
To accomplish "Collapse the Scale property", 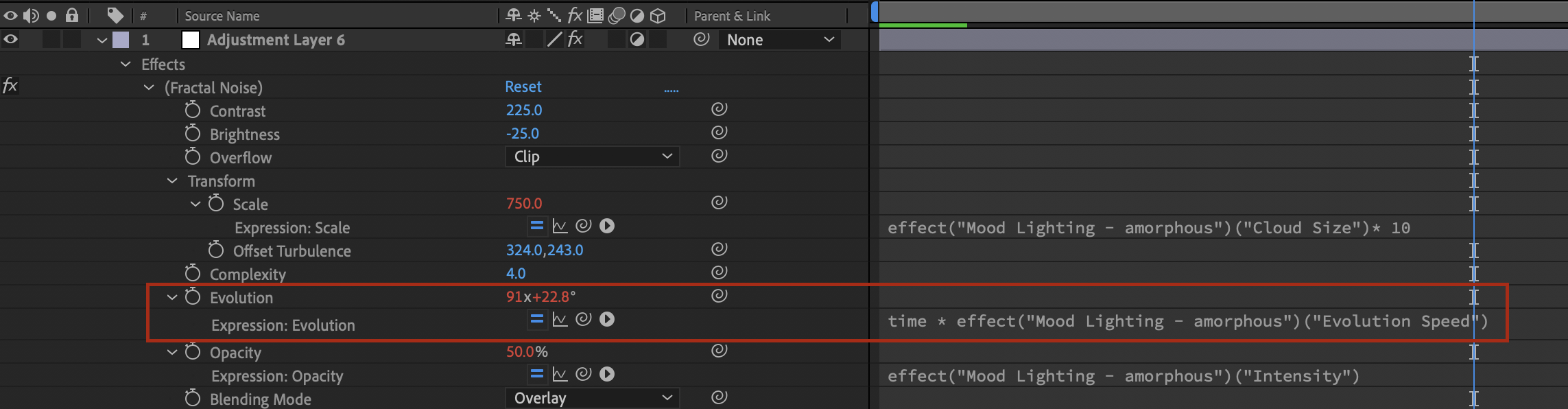I will pos(195,204).
